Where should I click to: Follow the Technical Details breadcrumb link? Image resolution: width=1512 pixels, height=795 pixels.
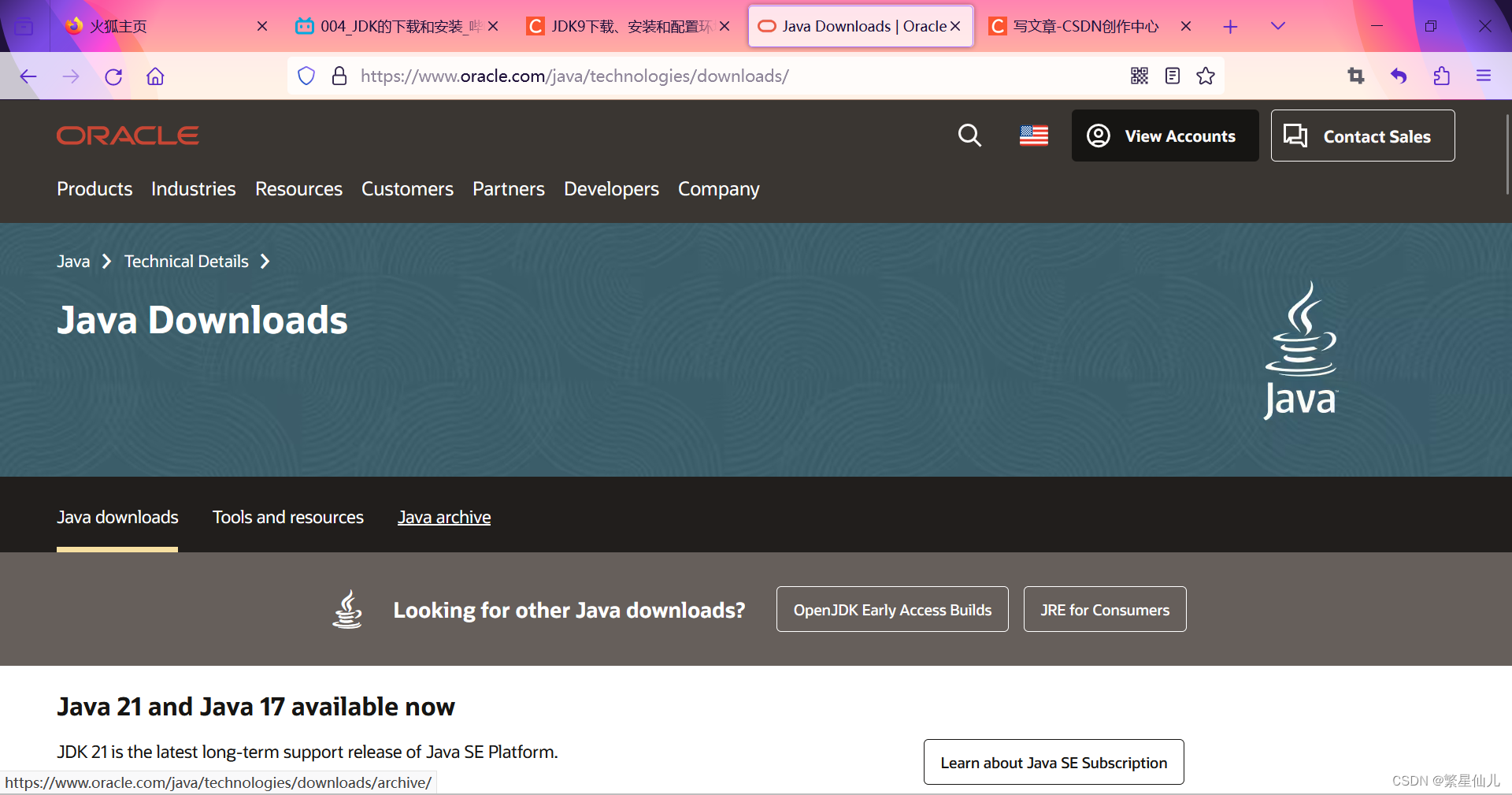click(x=187, y=261)
